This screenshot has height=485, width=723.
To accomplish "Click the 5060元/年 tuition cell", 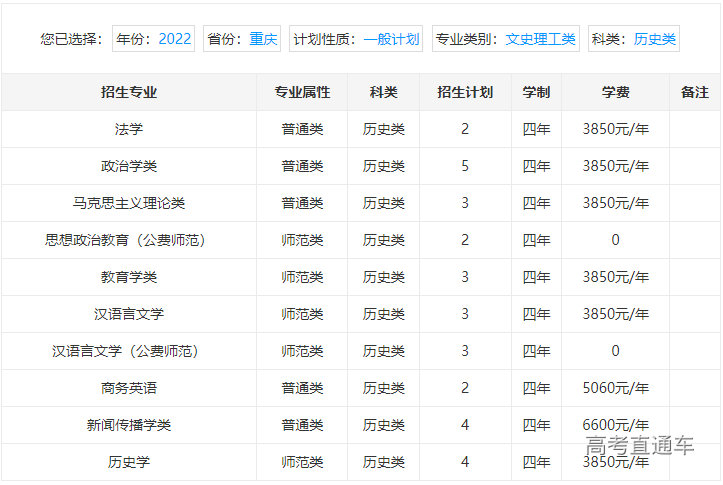I will 615,388.
